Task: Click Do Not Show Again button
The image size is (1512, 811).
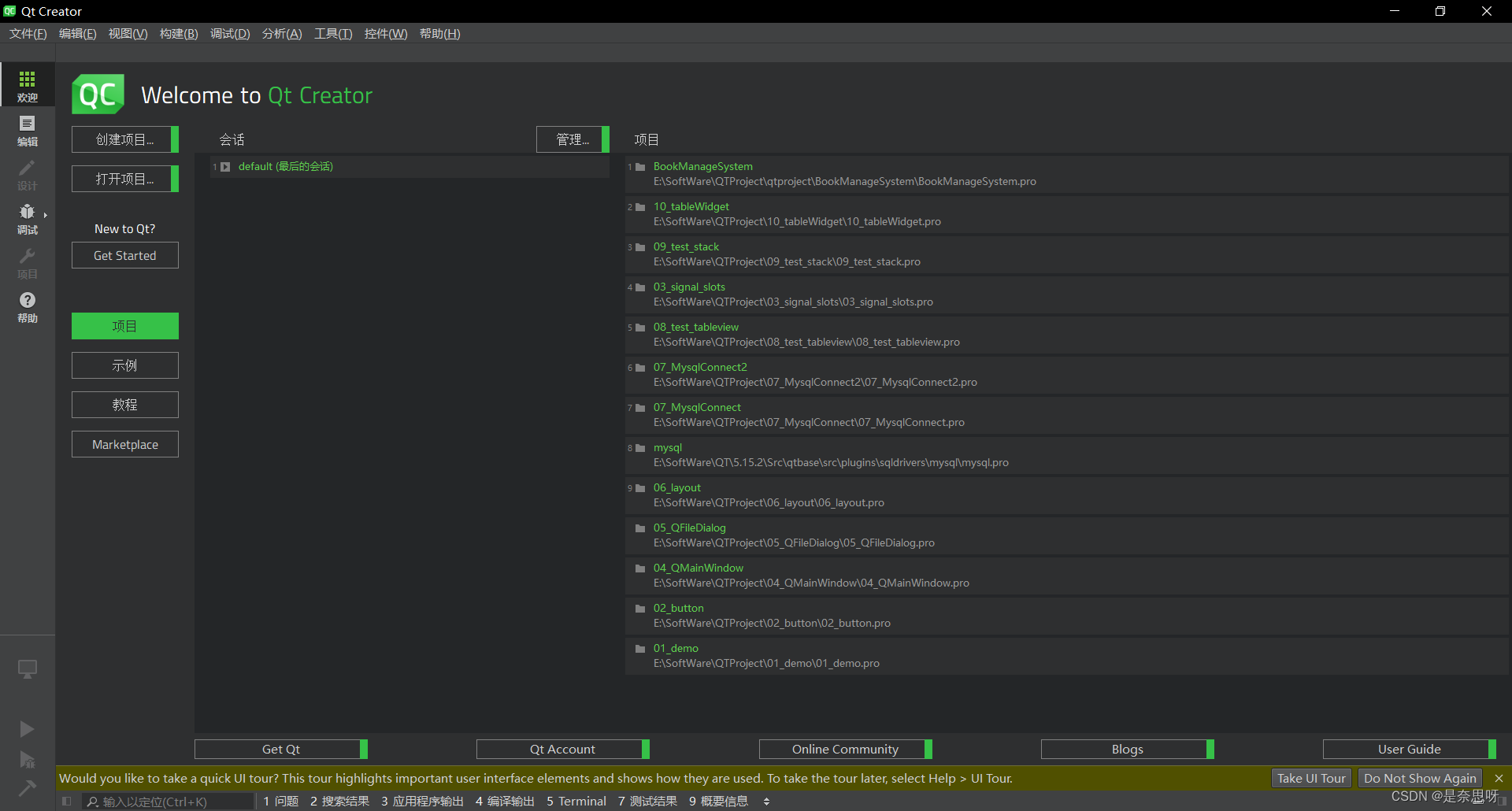Action: (1420, 778)
